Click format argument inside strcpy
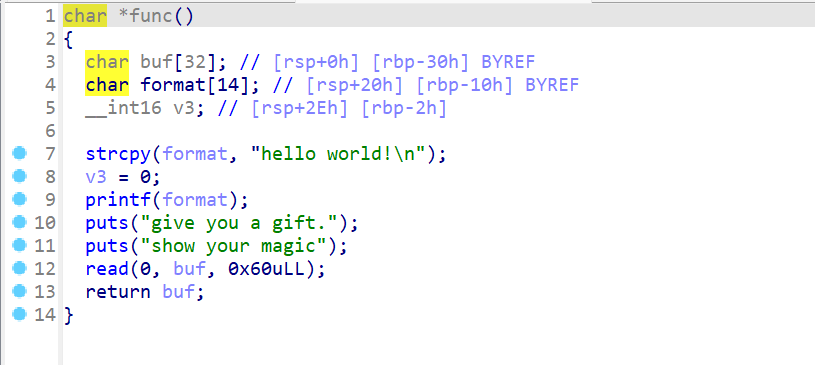This screenshot has height=365, width=815. pos(194,154)
